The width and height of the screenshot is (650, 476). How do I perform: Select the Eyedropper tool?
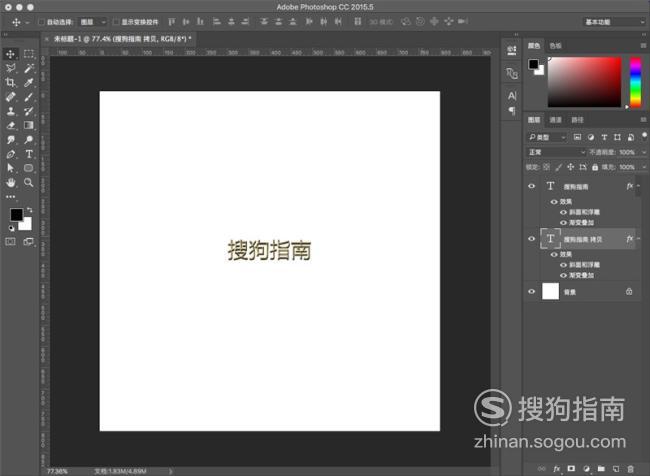29,83
